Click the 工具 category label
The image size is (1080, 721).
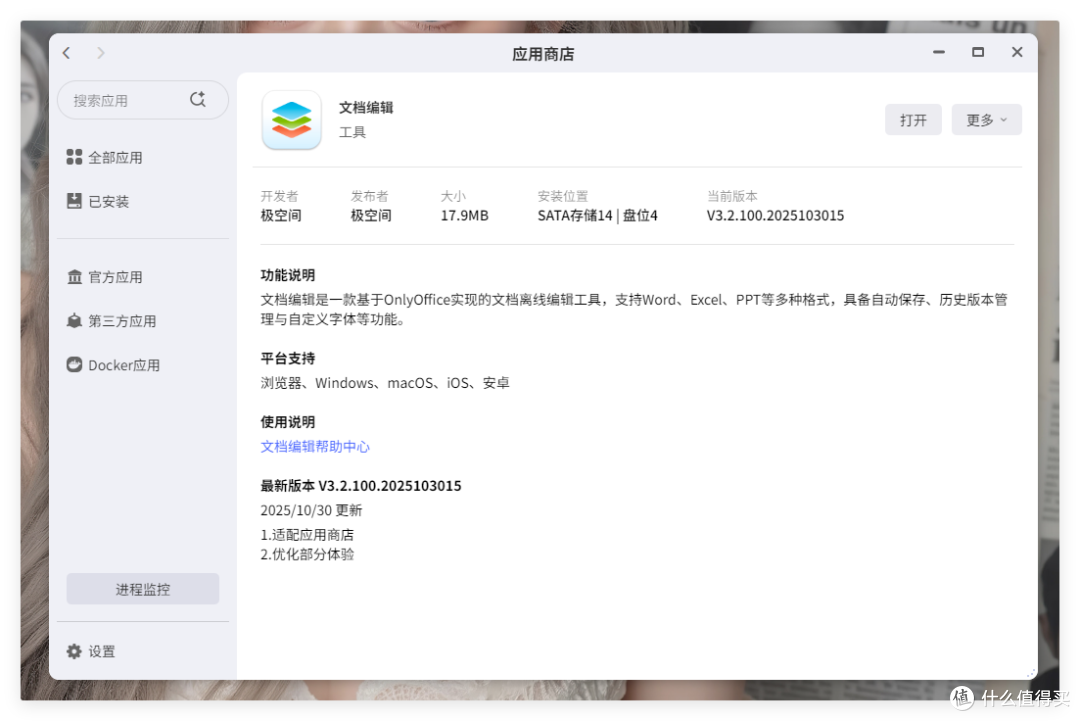coord(352,132)
